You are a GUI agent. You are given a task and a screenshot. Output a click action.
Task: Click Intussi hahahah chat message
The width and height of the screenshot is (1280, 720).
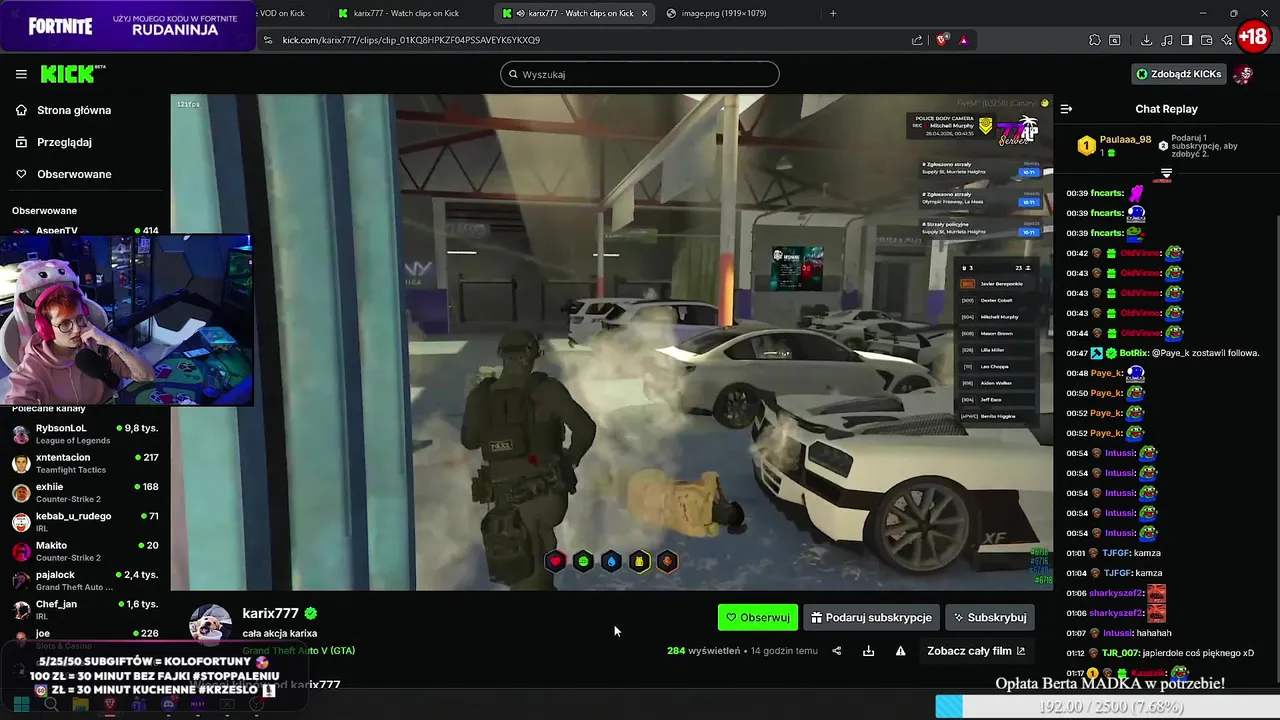1119,633
